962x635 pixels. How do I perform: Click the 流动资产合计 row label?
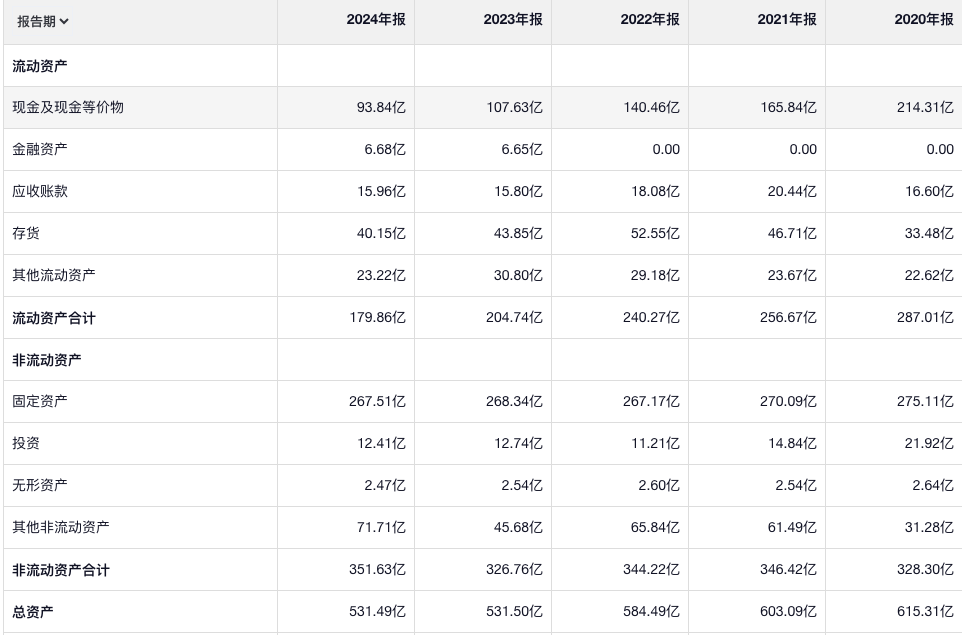(54, 318)
